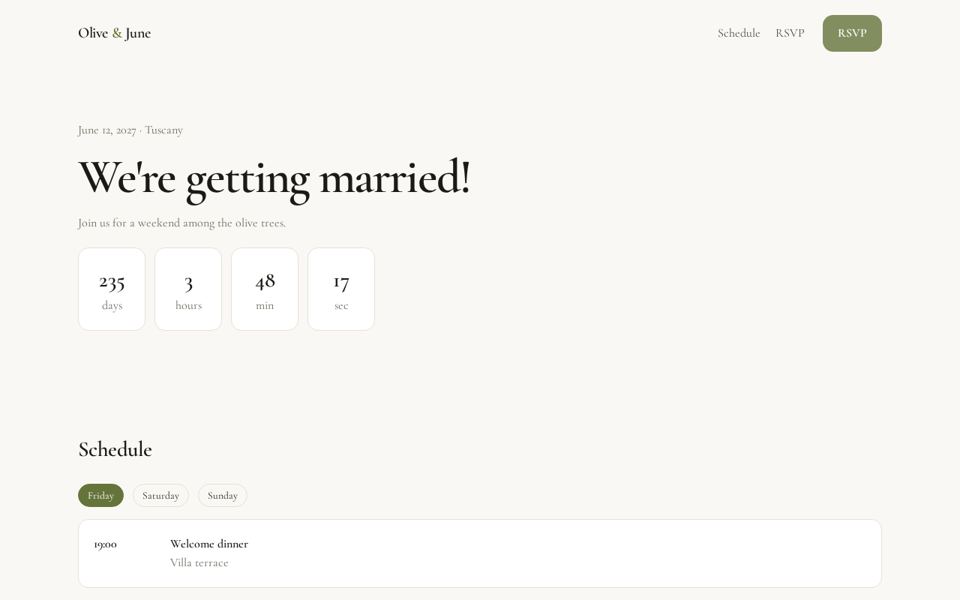The image size is (960, 600).
Task: Open the Olive & June home logo
Action: point(114,33)
